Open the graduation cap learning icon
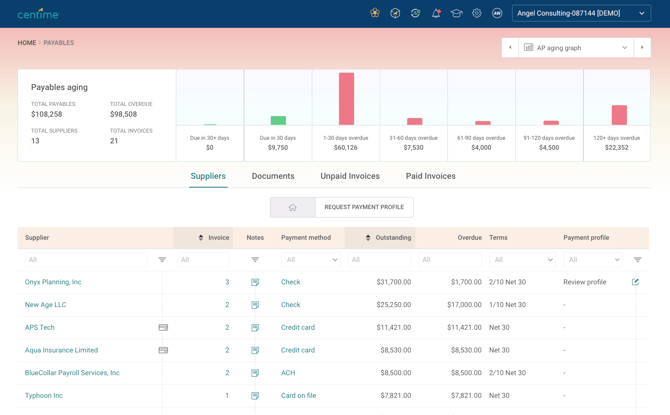 [456, 13]
